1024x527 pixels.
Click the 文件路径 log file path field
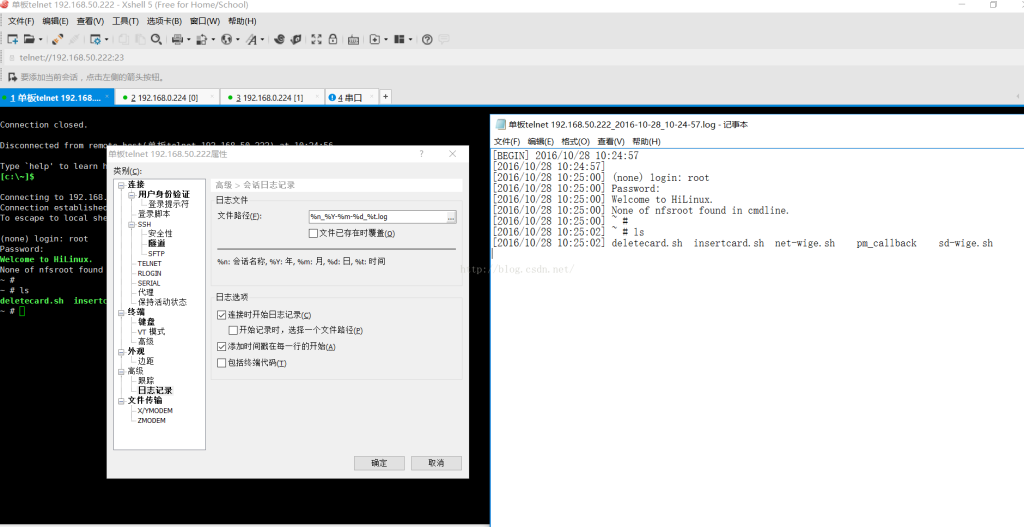click(x=377, y=217)
